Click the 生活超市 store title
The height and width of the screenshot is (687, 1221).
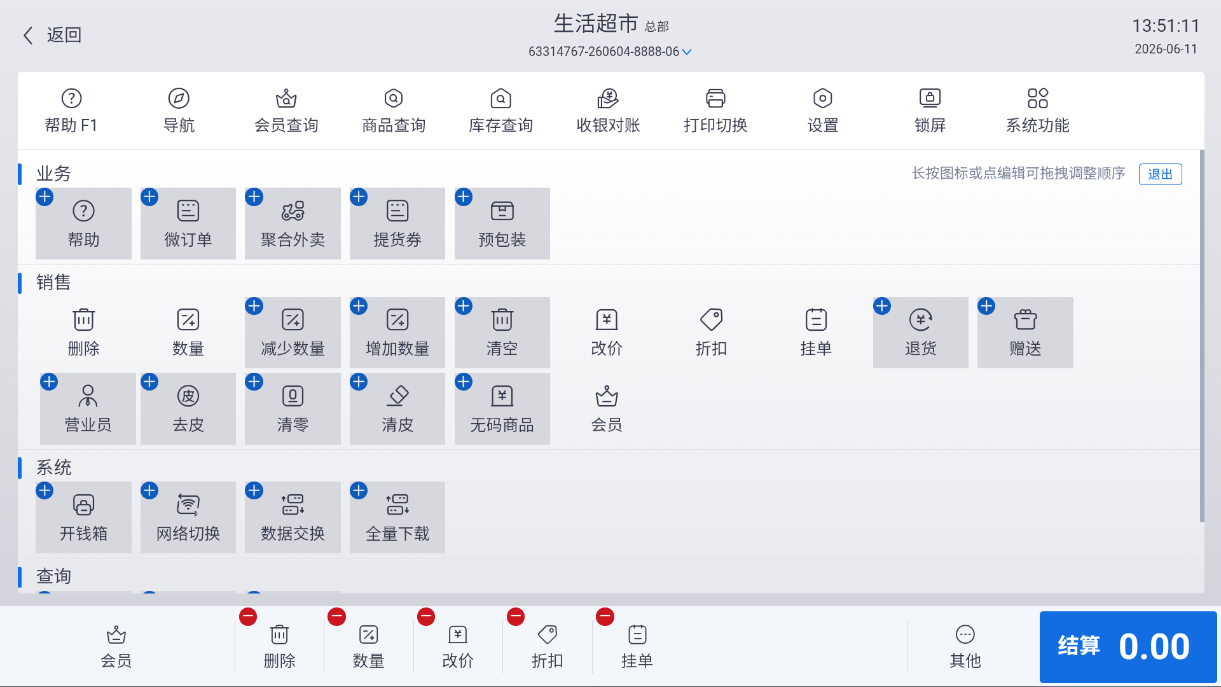click(596, 24)
